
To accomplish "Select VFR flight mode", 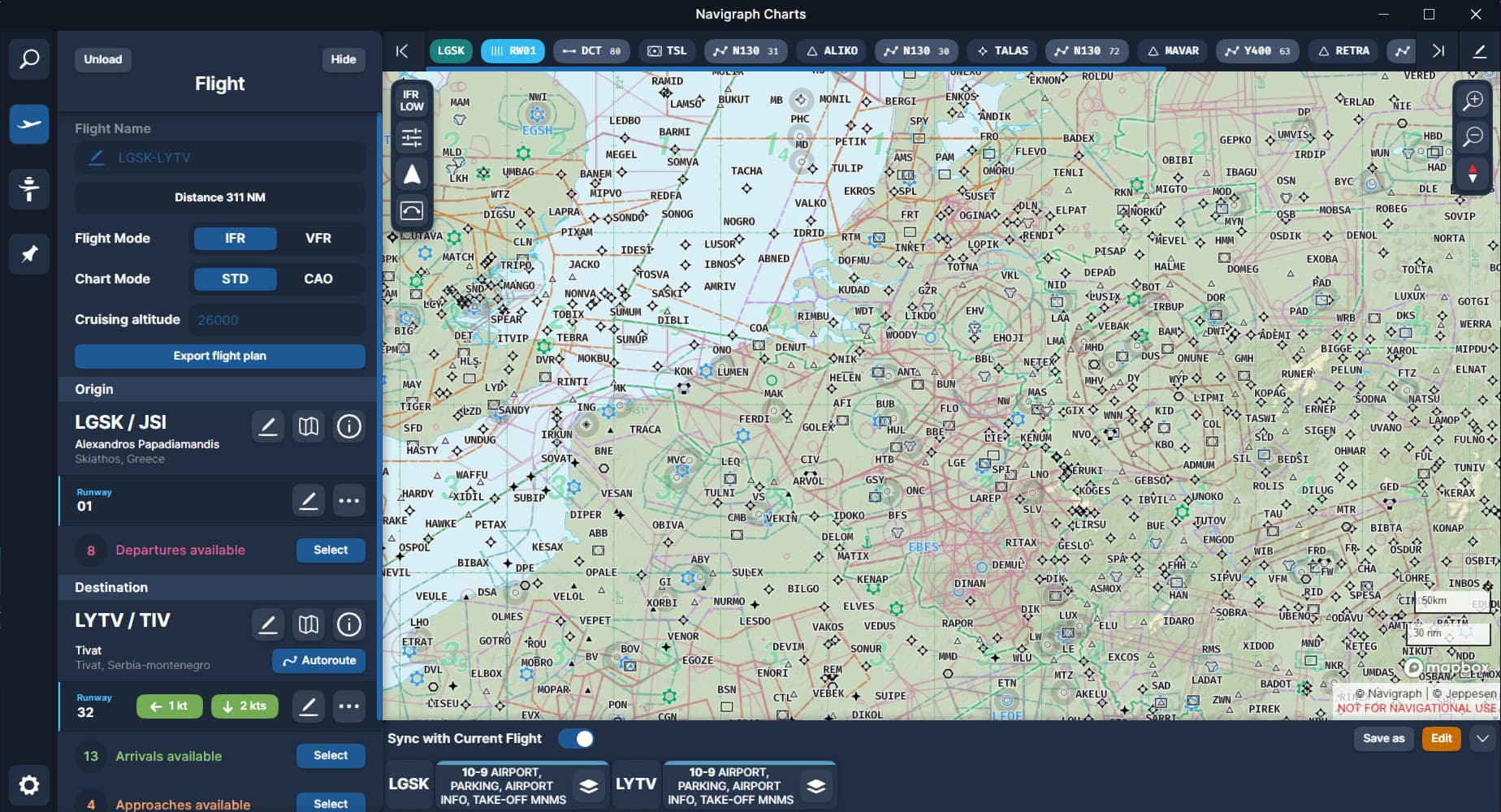I will coord(318,238).
